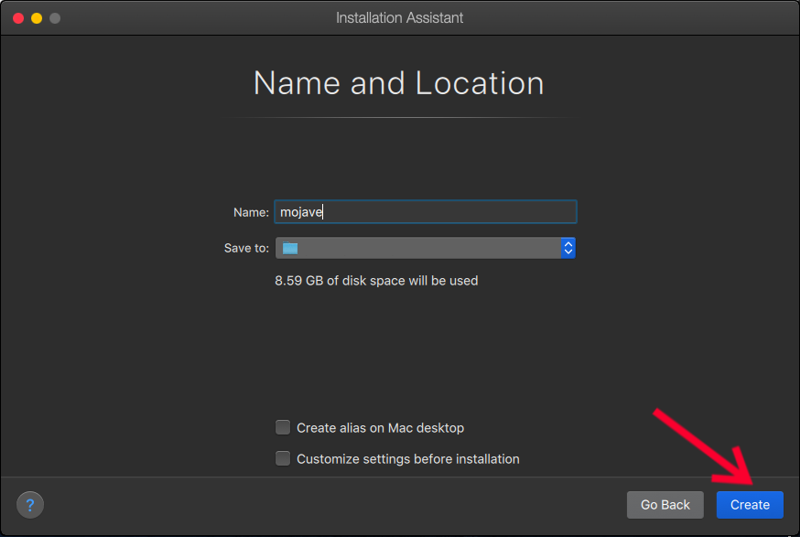Enable the Create alias on Mac desktop checkbox
The height and width of the screenshot is (537, 800).
tap(283, 428)
